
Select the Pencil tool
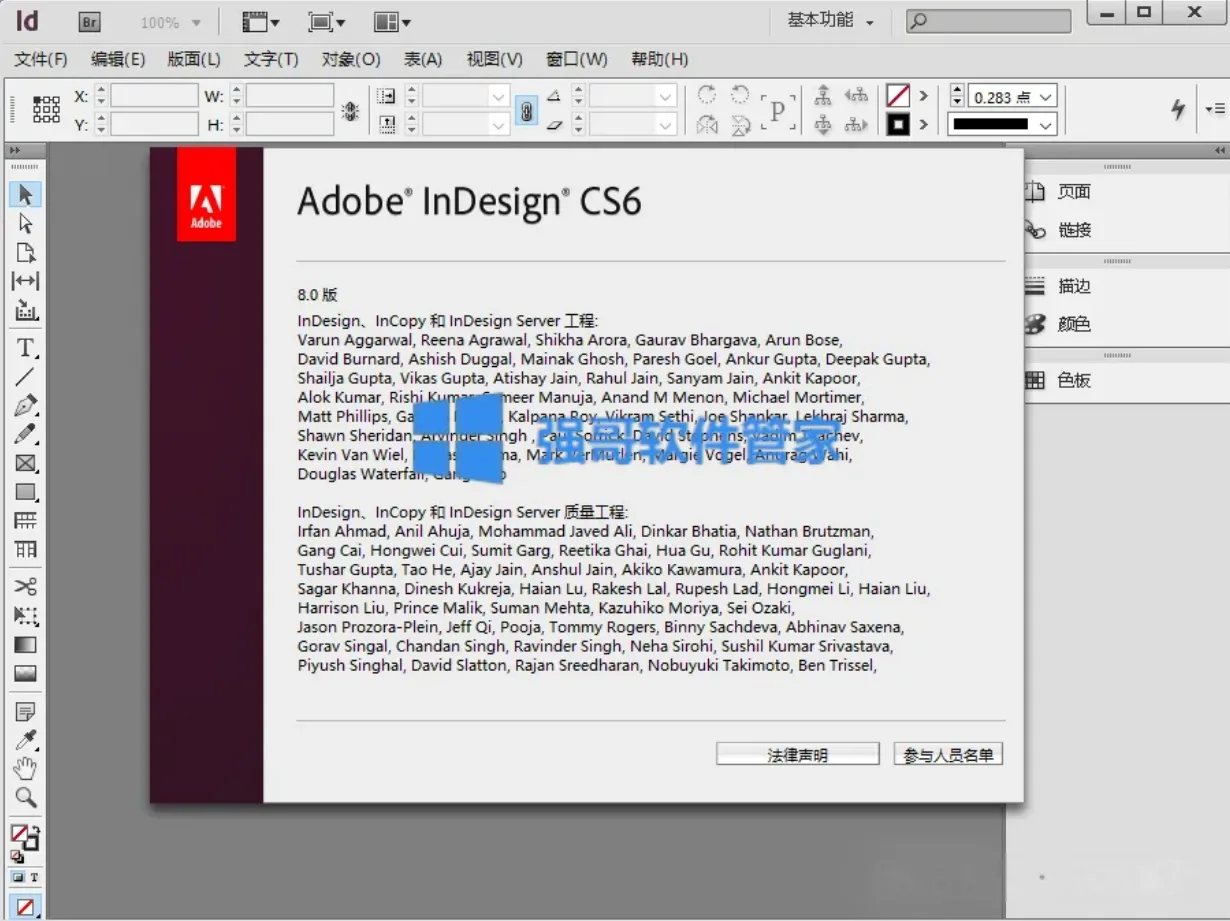pyautogui.click(x=25, y=434)
